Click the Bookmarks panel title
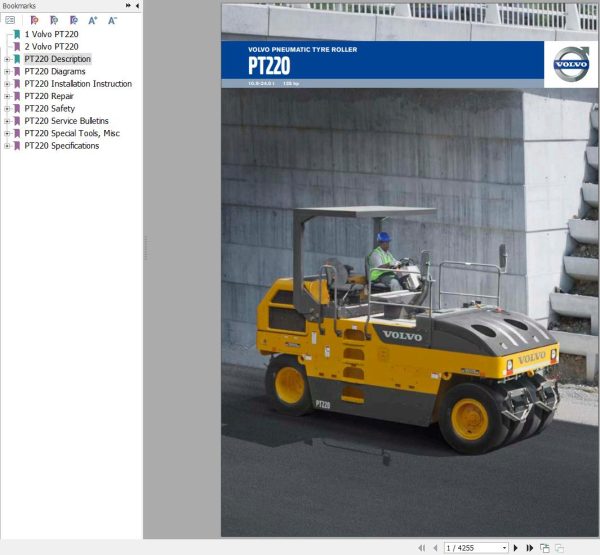600x555 pixels. pos(19,6)
